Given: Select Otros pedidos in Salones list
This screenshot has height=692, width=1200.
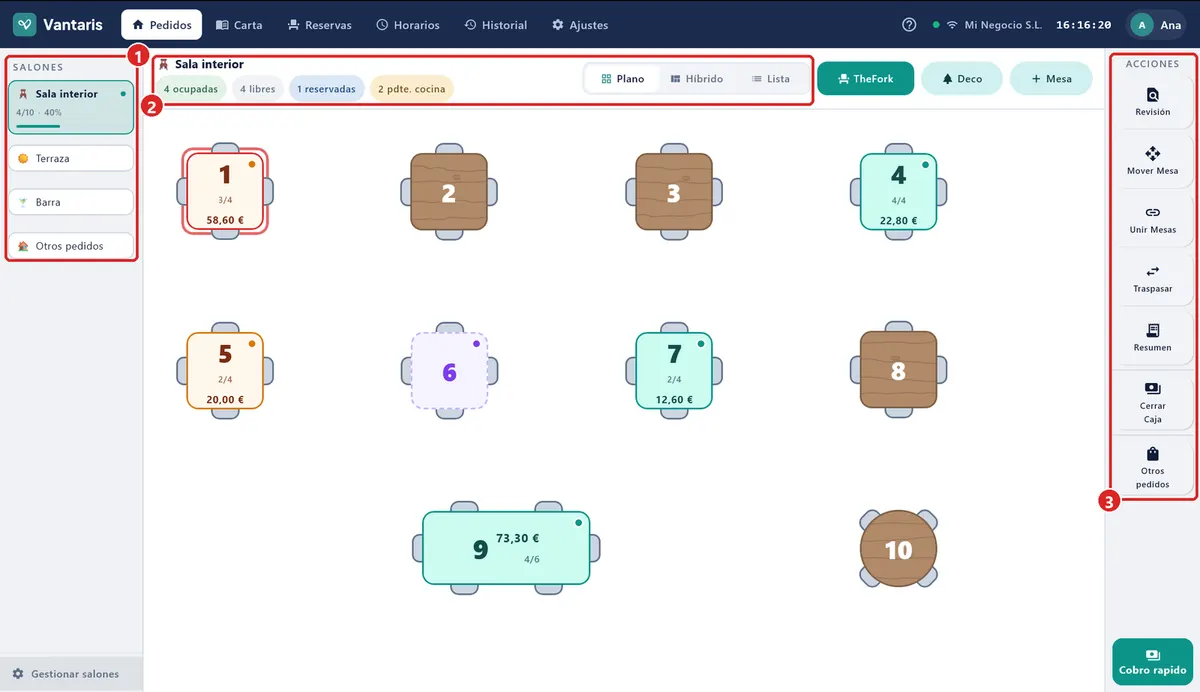Looking at the screenshot, I should point(70,246).
